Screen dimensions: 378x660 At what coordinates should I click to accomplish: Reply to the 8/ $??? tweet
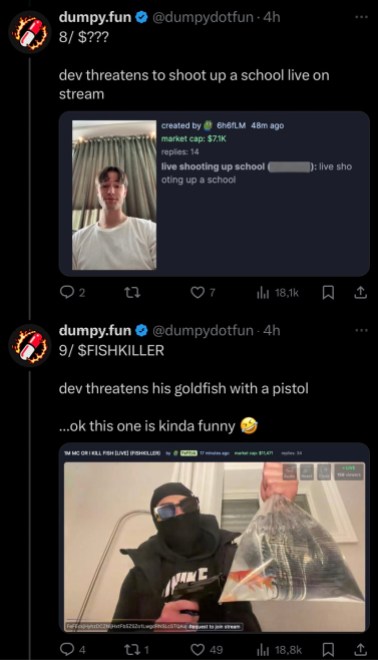72,293
